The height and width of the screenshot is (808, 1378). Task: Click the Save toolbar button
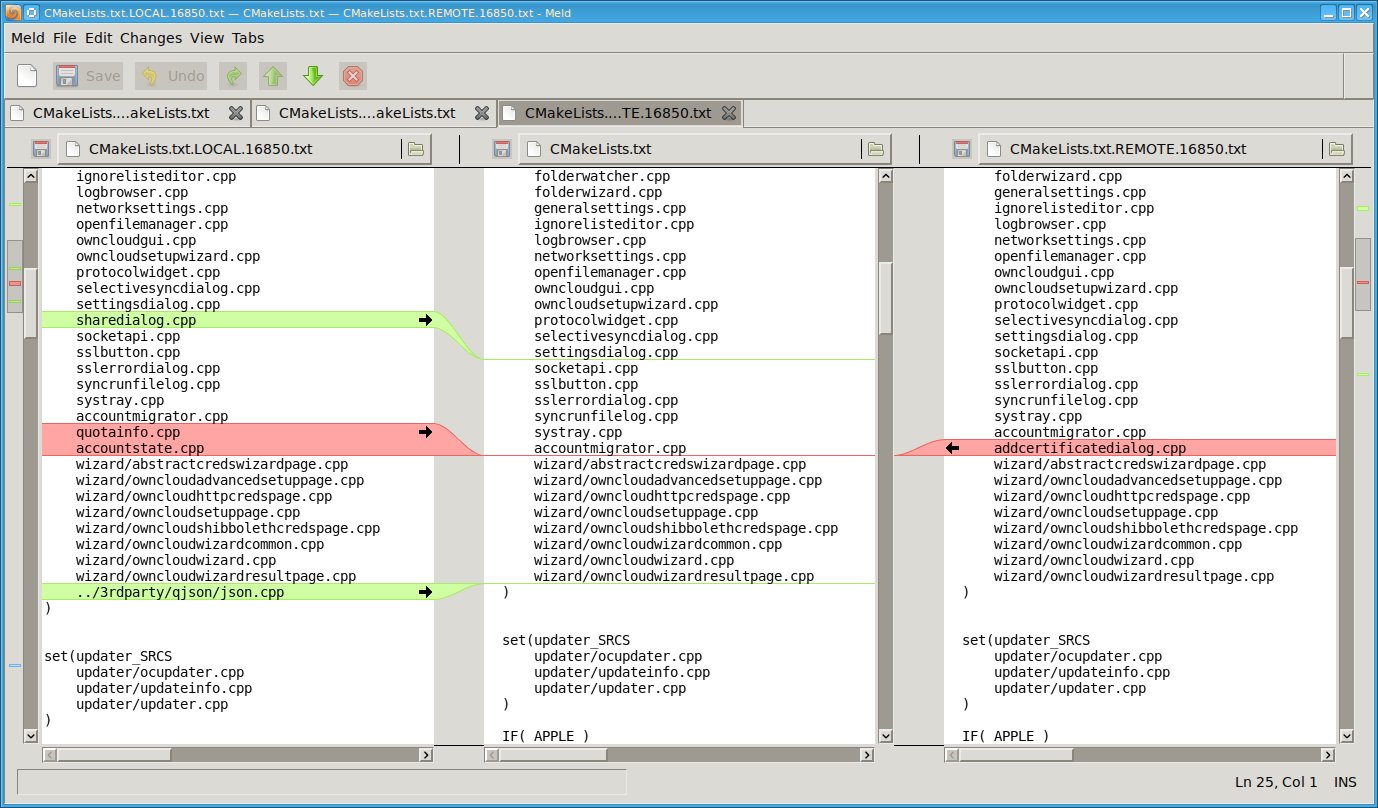click(x=88, y=76)
